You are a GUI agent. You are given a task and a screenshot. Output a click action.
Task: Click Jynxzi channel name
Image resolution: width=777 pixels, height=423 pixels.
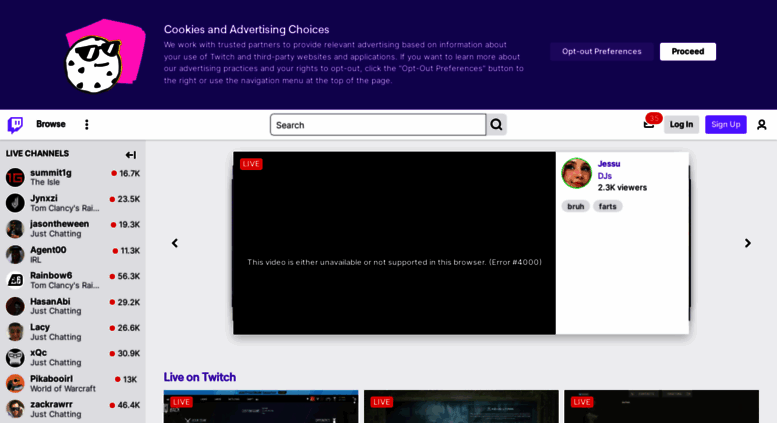pyautogui.click(x=44, y=199)
